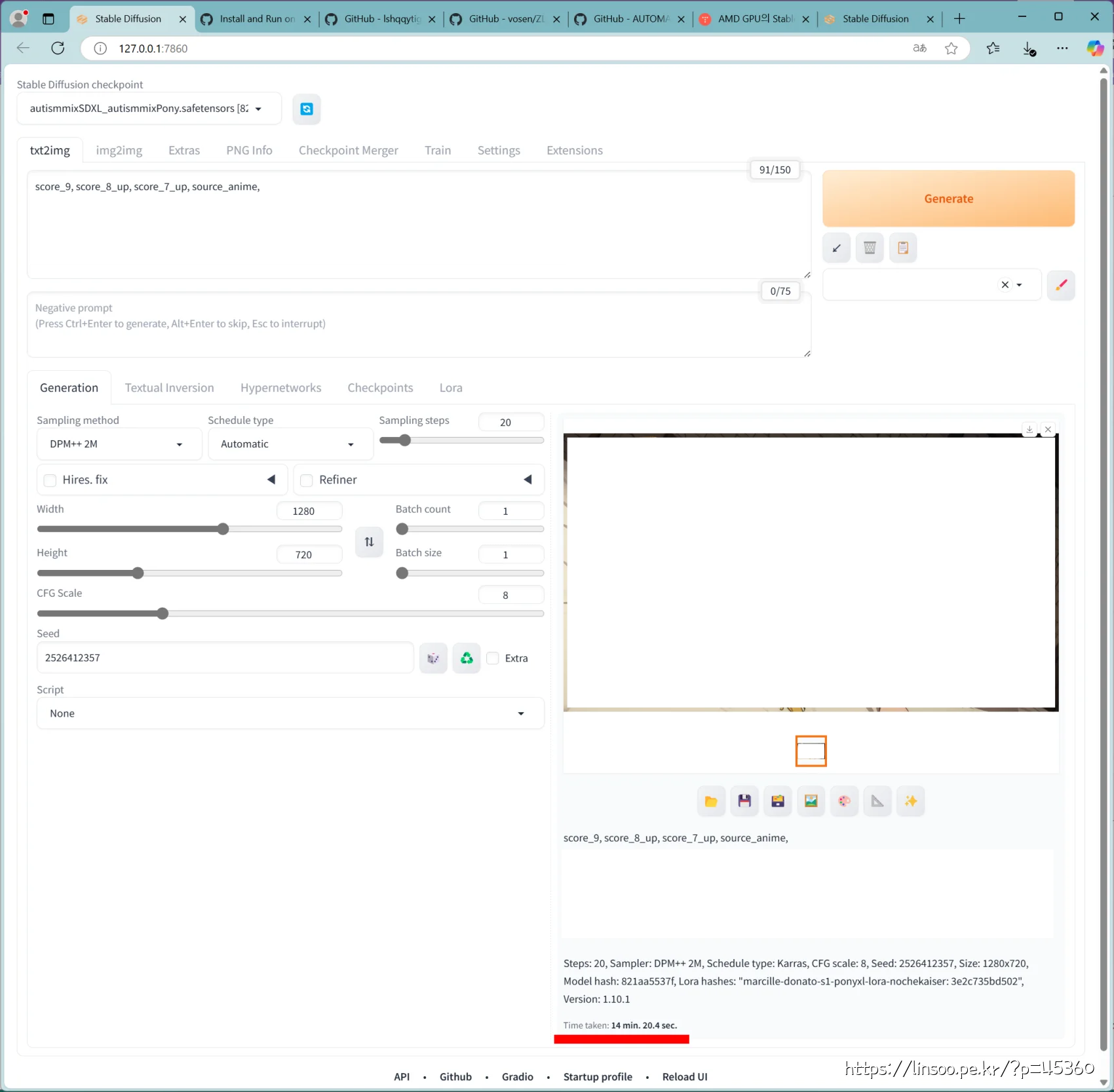Open styles dropdown arrow

[1019, 285]
